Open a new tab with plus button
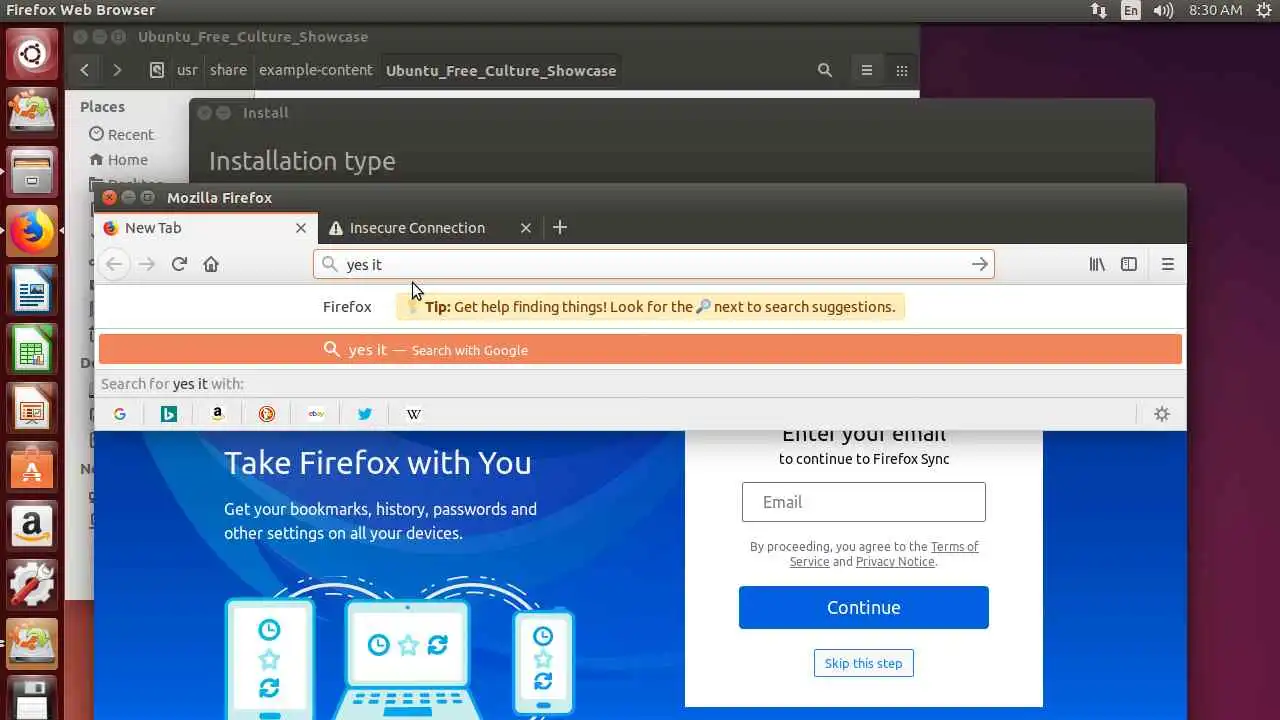Screen dimensions: 1280x720 [x=560, y=228]
